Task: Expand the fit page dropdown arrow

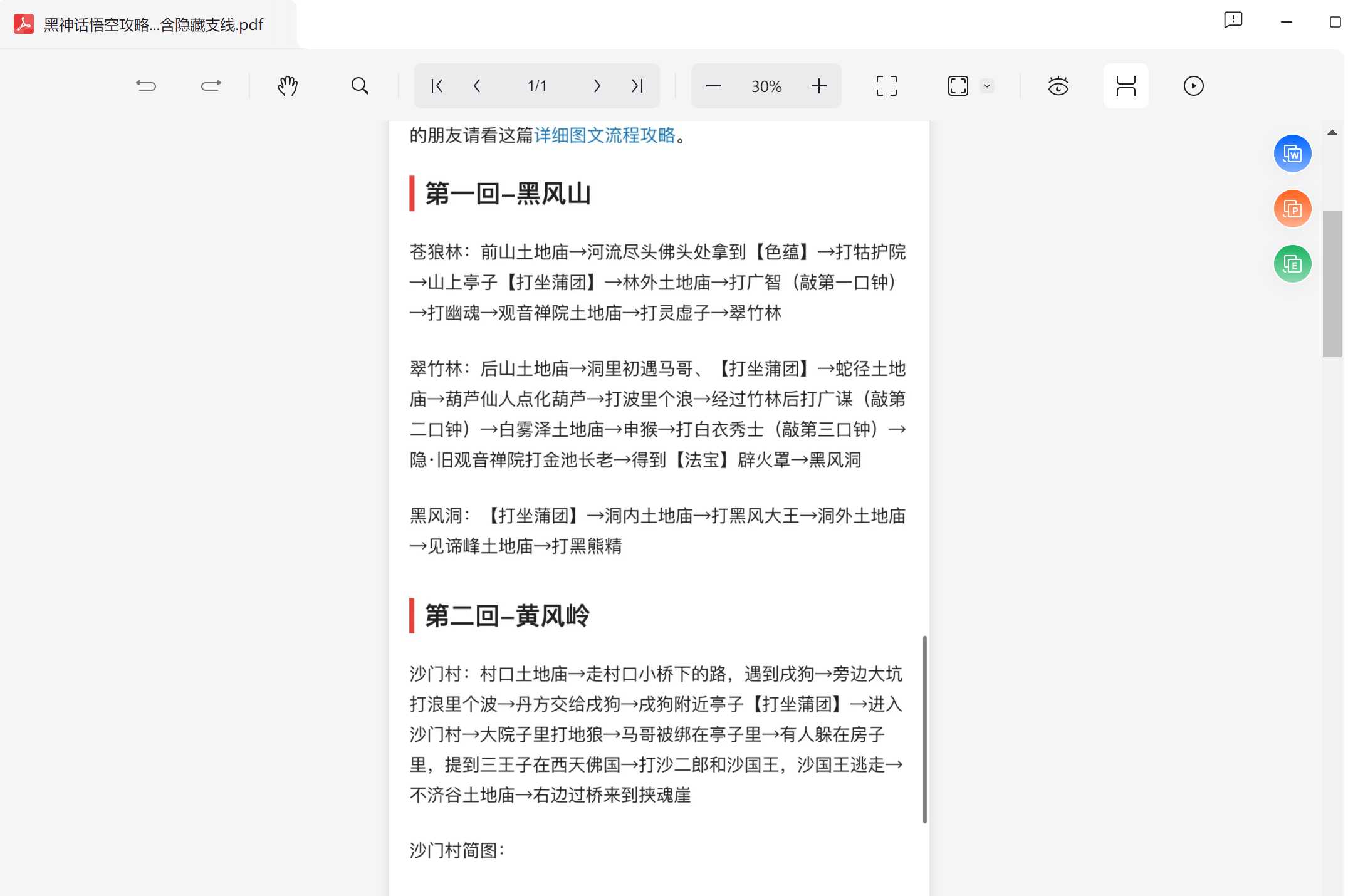Action: 987,86
